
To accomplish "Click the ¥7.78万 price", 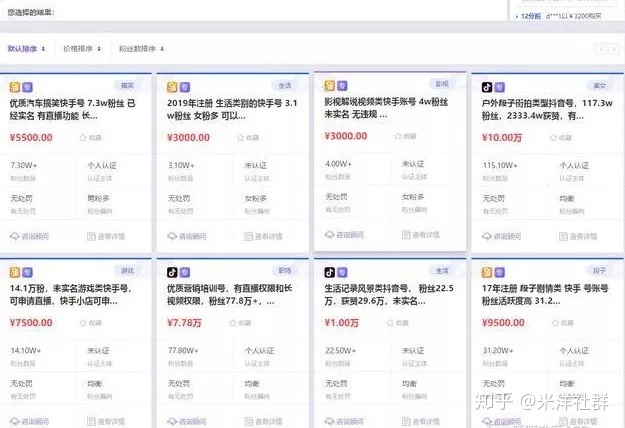I will click(184, 323).
